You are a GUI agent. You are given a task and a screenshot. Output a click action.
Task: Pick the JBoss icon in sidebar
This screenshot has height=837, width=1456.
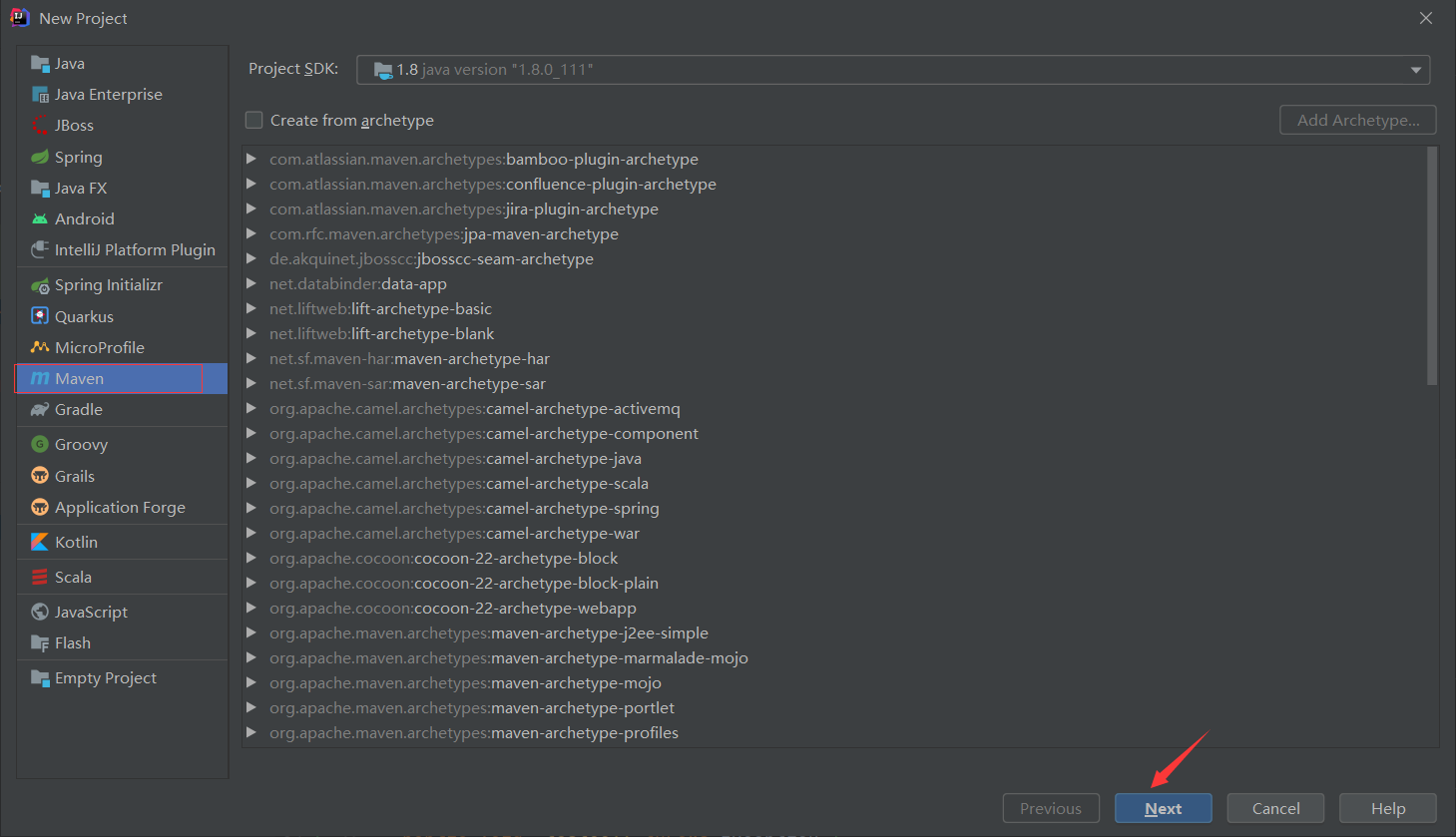click(40, 126)
